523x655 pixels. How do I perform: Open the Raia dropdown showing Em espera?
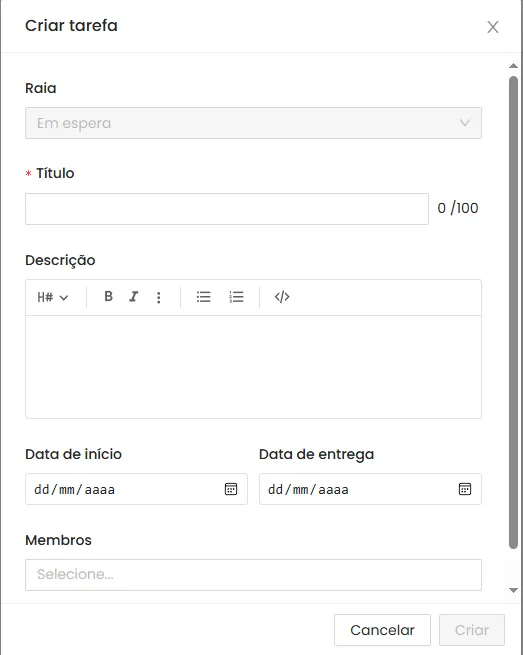pos(253,123)
